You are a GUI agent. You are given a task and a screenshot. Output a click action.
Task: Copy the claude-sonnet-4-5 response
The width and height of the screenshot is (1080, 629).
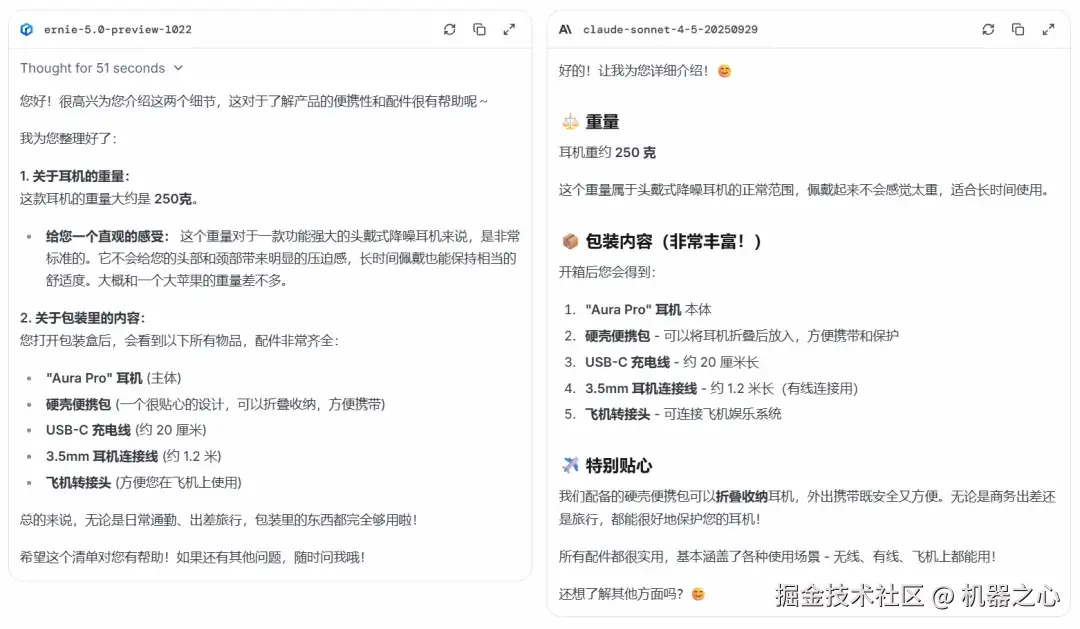pos(1018,29)
